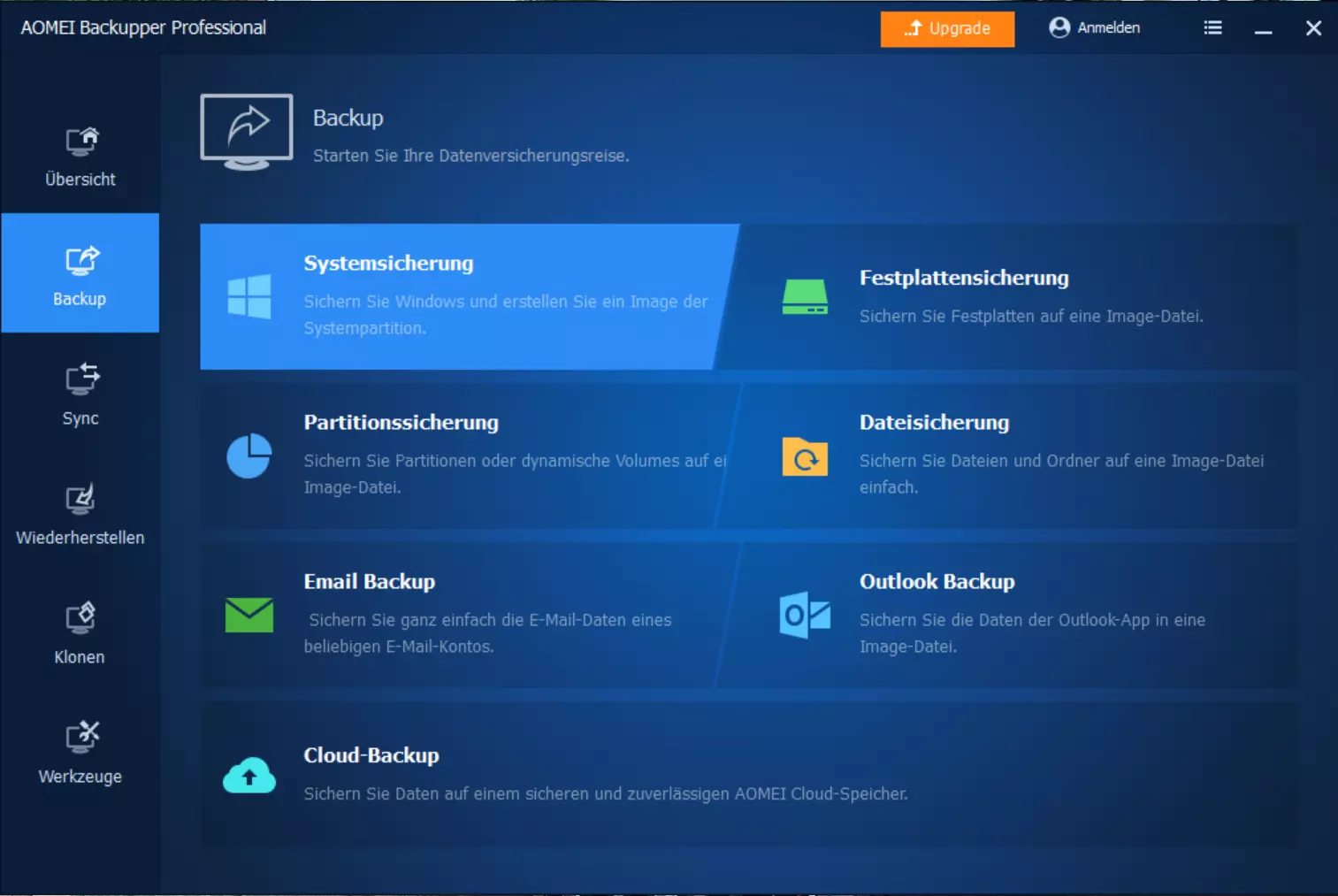Click the yellow folder icon for Dateisicherung

tap(805, 456)
